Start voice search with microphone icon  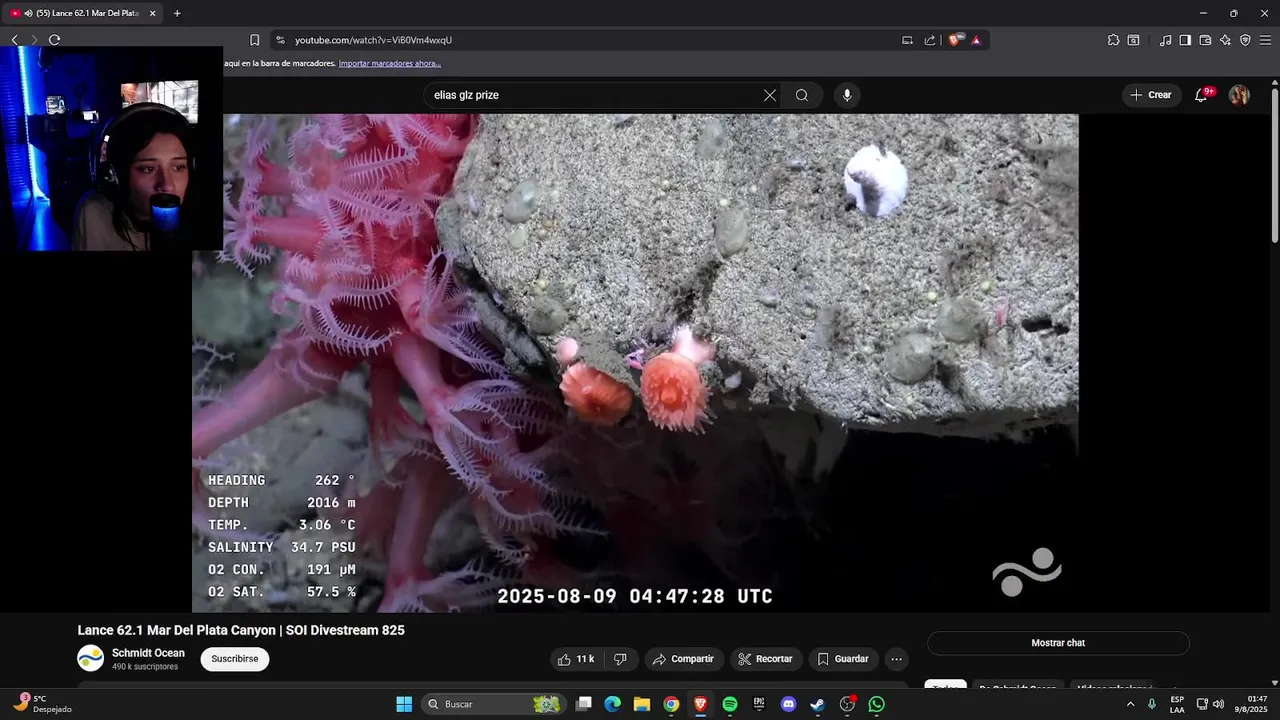pyautogui.click(x=847, y=95)
